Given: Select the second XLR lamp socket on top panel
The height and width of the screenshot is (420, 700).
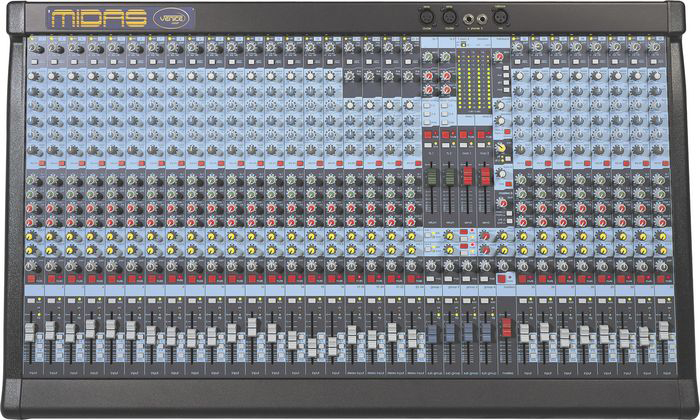Looking at the screenshot, I should point(449,18).
